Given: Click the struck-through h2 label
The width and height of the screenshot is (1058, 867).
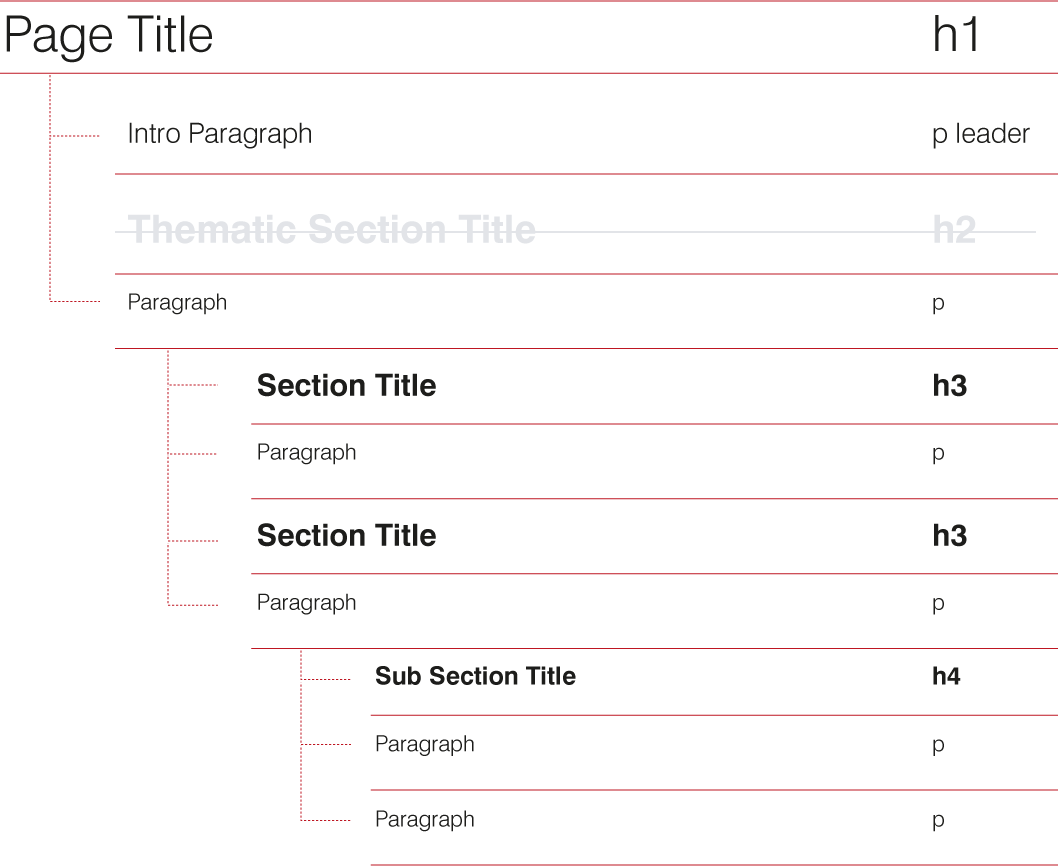Looking at the screenshot, I should (953, 230).
